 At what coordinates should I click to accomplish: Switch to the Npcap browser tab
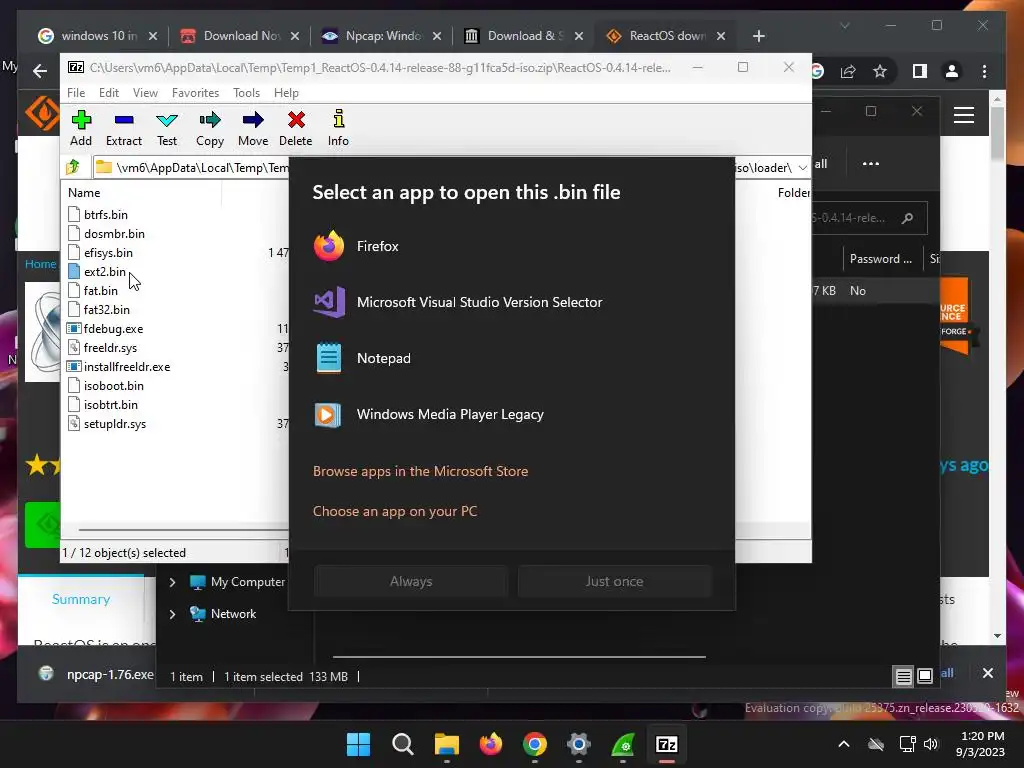click(x=381, y=36)
